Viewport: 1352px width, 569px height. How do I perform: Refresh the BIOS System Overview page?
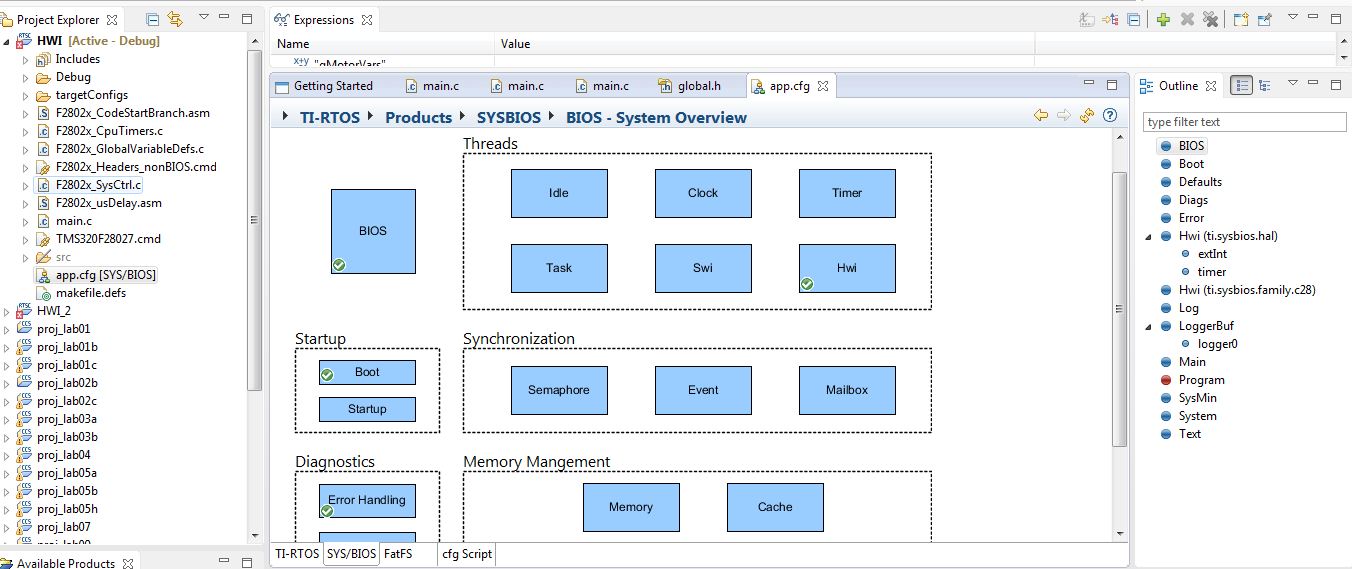click(x=1087, y=116)
